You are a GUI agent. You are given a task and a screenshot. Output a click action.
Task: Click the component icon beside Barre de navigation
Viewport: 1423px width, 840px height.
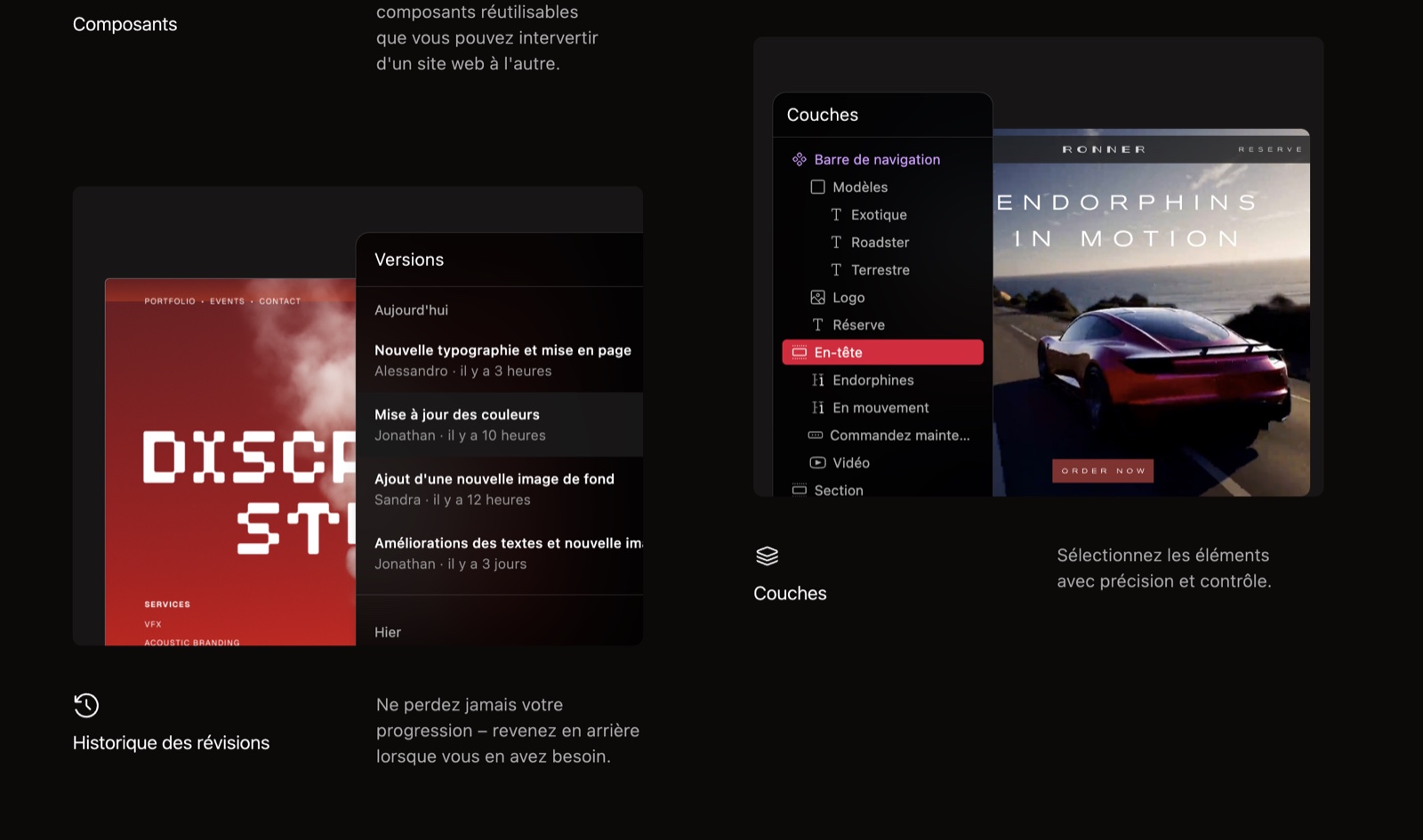click(x=799, y=159)
